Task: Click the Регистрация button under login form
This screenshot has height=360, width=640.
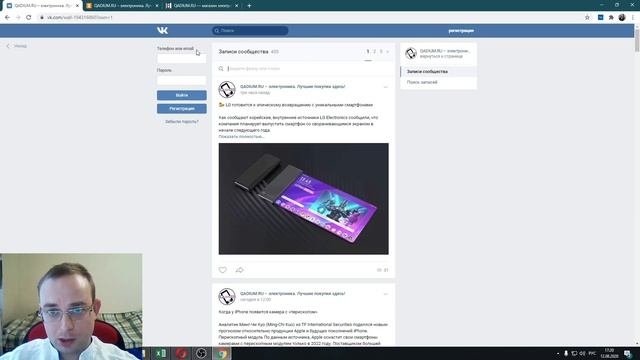Action: tap(182, 109)
